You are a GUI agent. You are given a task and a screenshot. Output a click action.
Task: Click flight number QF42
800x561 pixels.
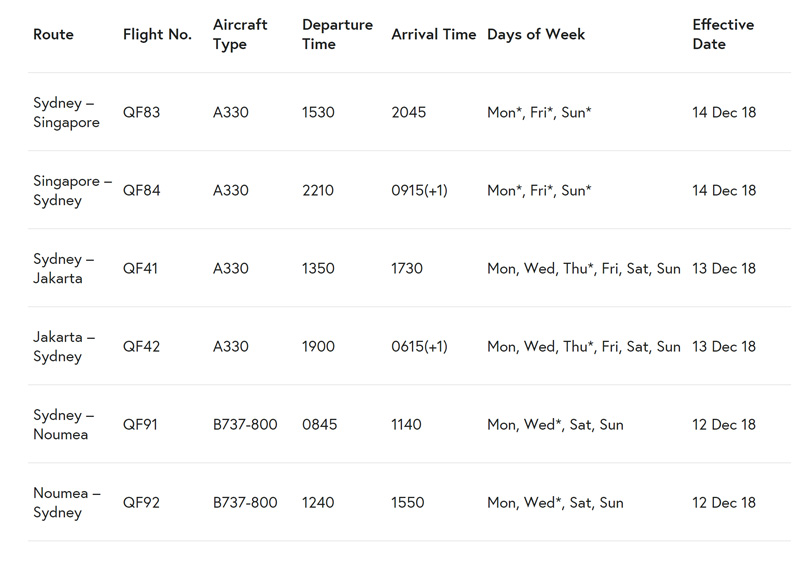point(141,346)
